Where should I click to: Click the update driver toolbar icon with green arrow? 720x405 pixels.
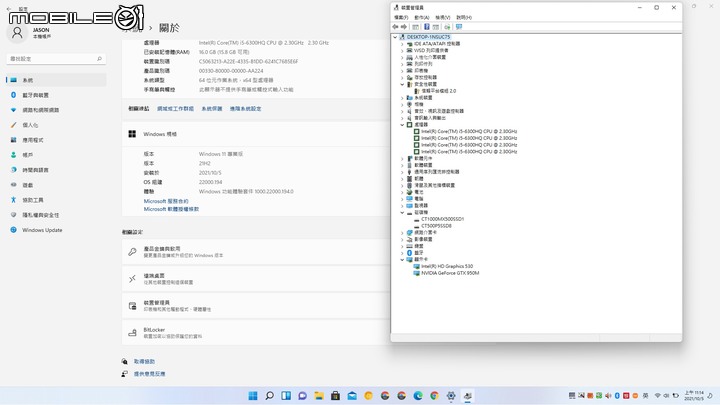(x=447, y=27)
